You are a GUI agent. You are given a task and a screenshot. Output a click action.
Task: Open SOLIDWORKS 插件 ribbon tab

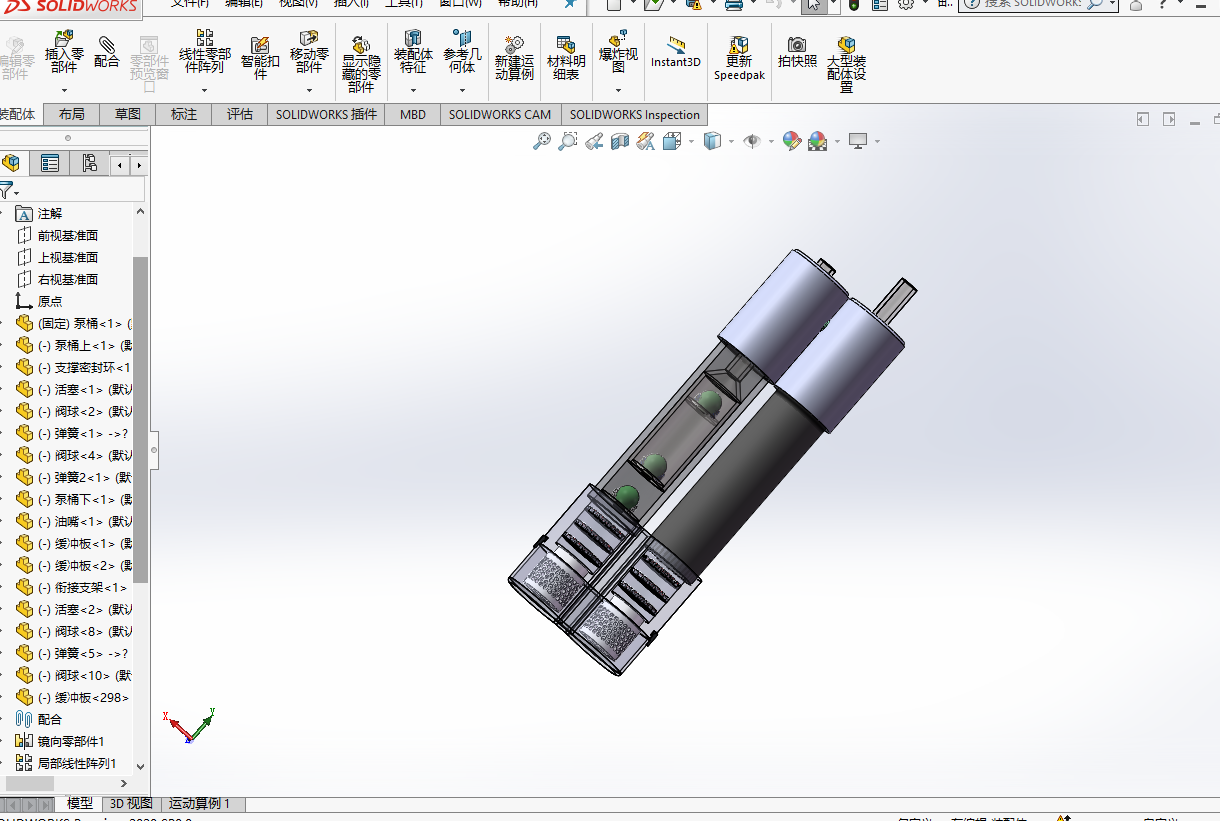point(327,114)
